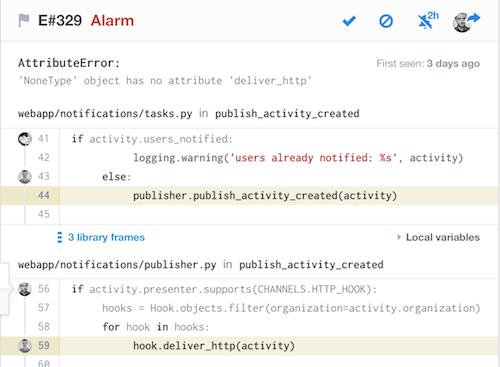Viewport: 500px width, 367px height.
Task: Click function name after tasks.py in
Action: (x=287, y=114)
